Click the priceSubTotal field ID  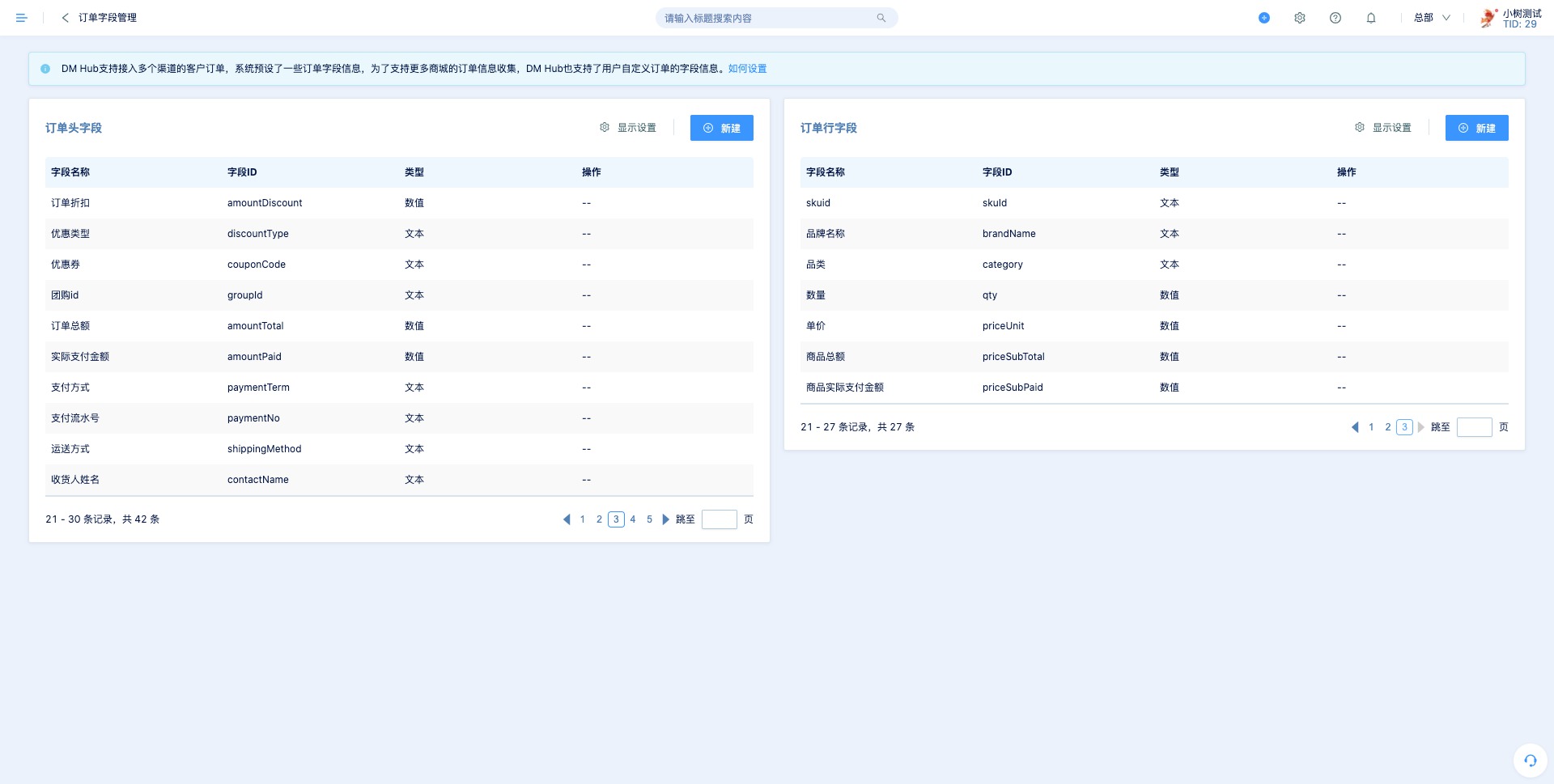coord(1013,357)
